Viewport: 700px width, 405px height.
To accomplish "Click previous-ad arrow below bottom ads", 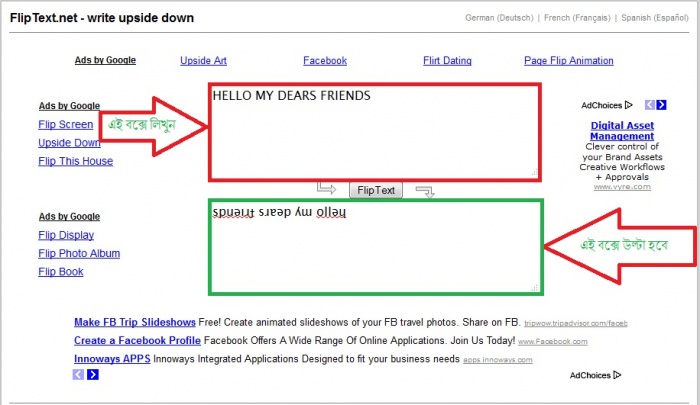I will coord(79,375).
